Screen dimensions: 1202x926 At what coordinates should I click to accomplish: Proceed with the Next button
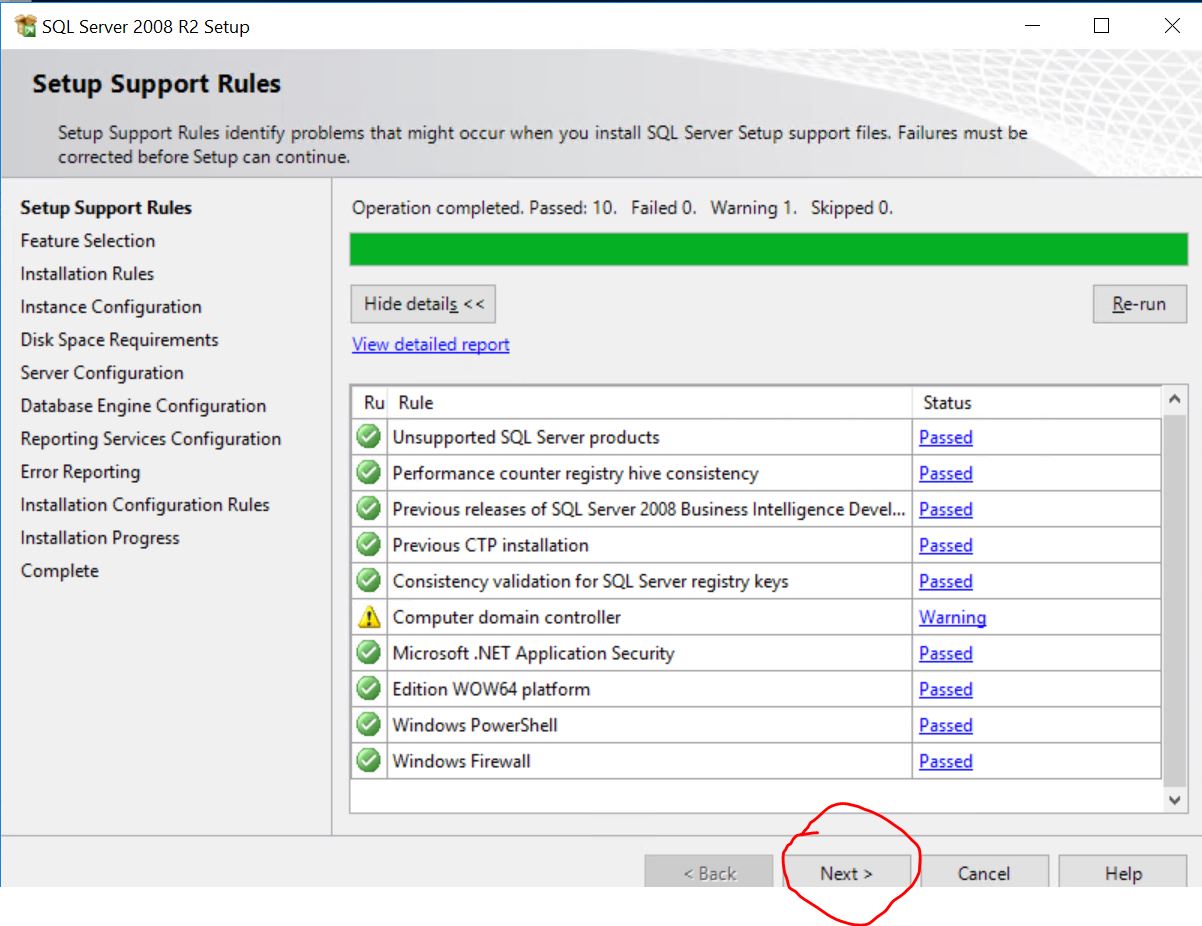click(846, 872)
